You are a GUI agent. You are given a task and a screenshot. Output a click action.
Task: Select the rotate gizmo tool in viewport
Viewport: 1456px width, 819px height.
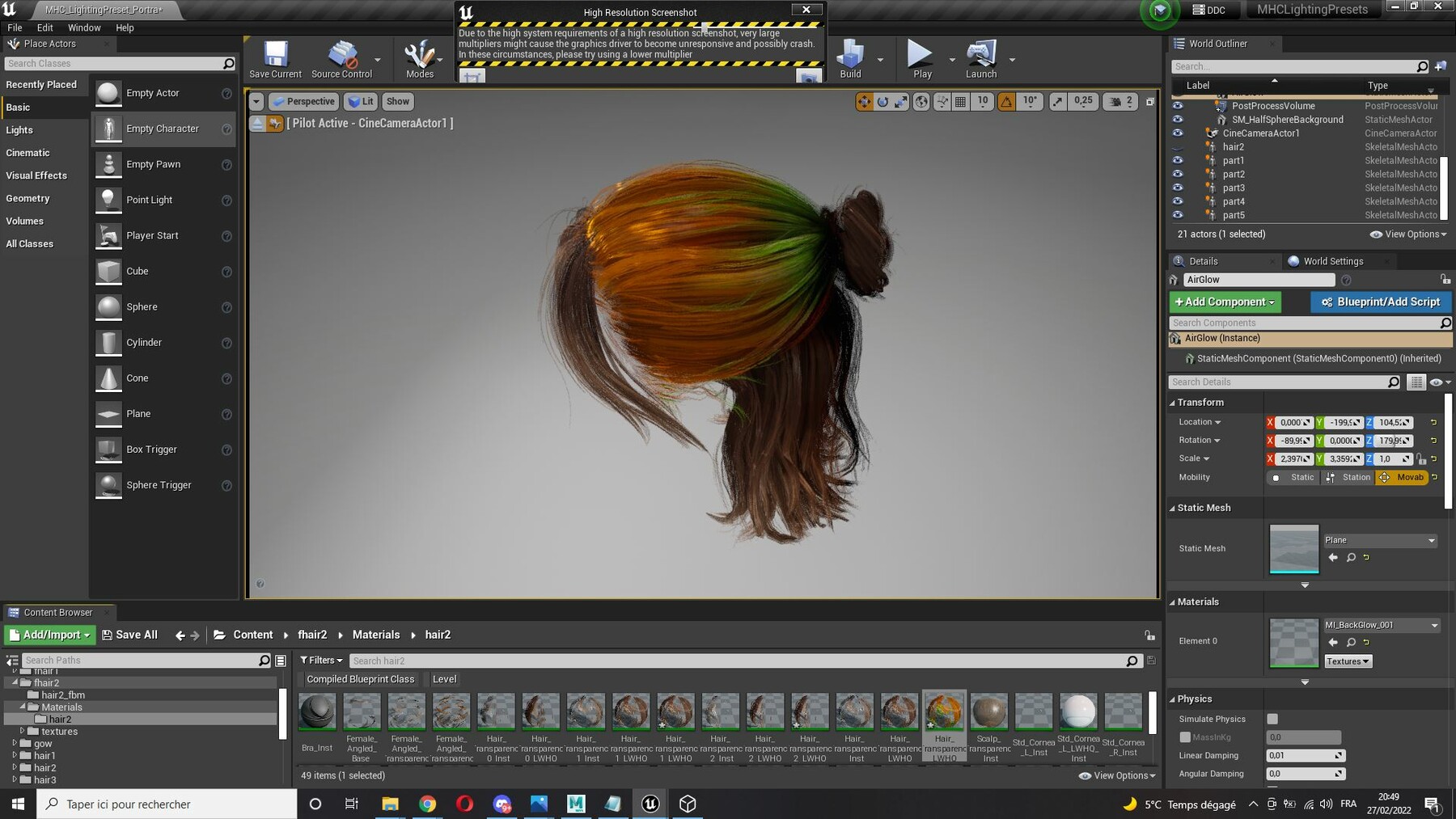pos(882,101)
